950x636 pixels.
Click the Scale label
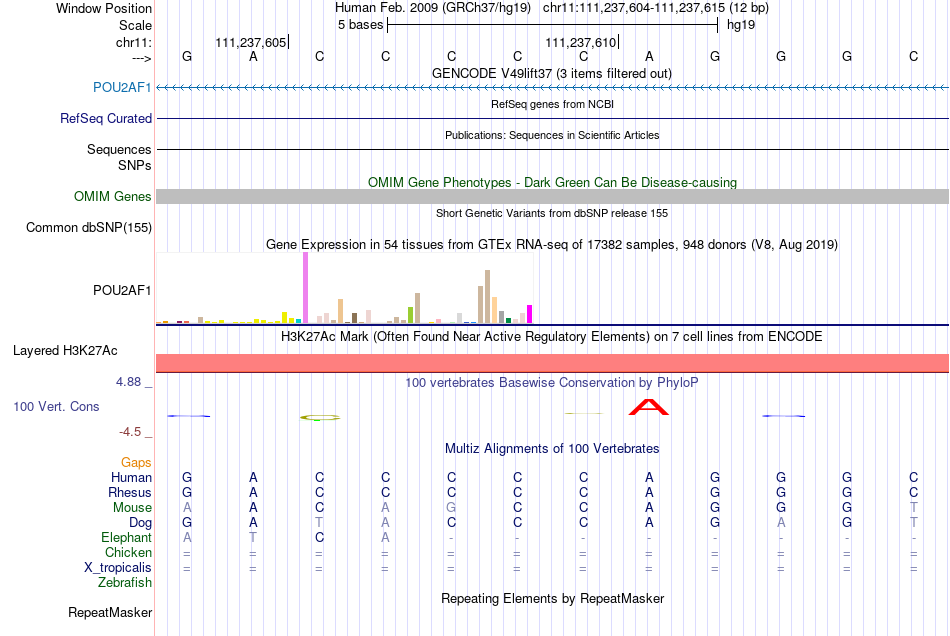click(x=135, y=25)
